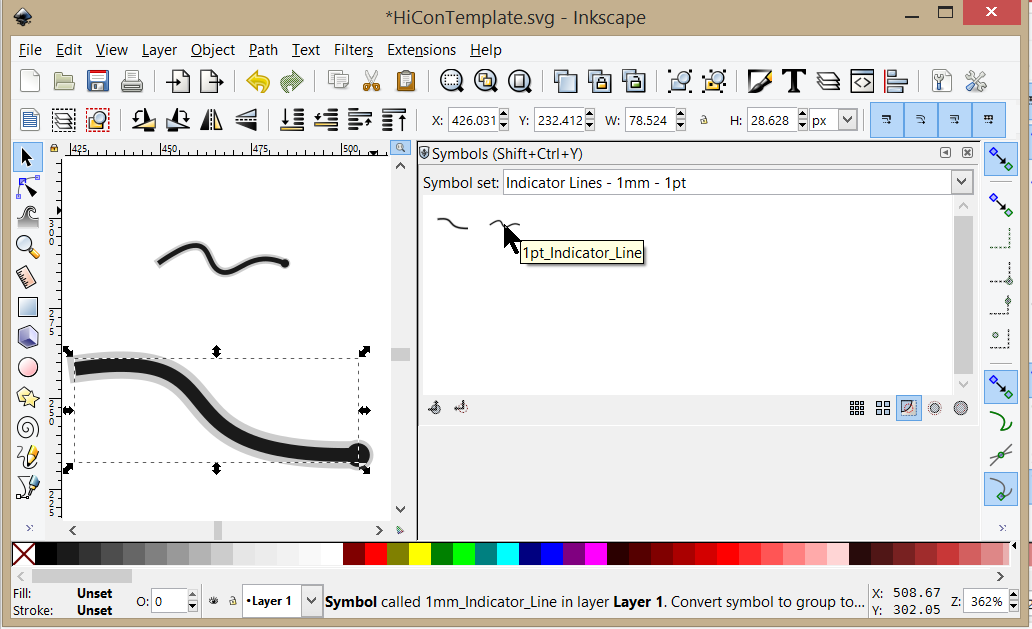Image resolution: width=1032 pixels, height=629 pixels.
Task: Open the Symbol set dropdown
Action: [960, 182]
